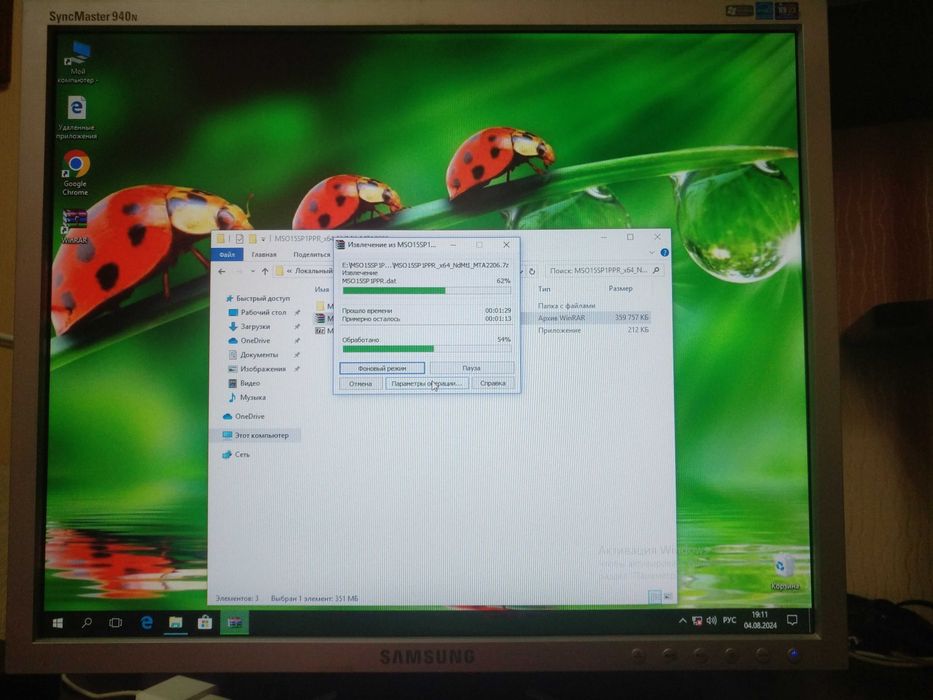Open Microsoft Store from the taskbar
Viewport: 933px width, 700px height.
(x=205, y=623)
